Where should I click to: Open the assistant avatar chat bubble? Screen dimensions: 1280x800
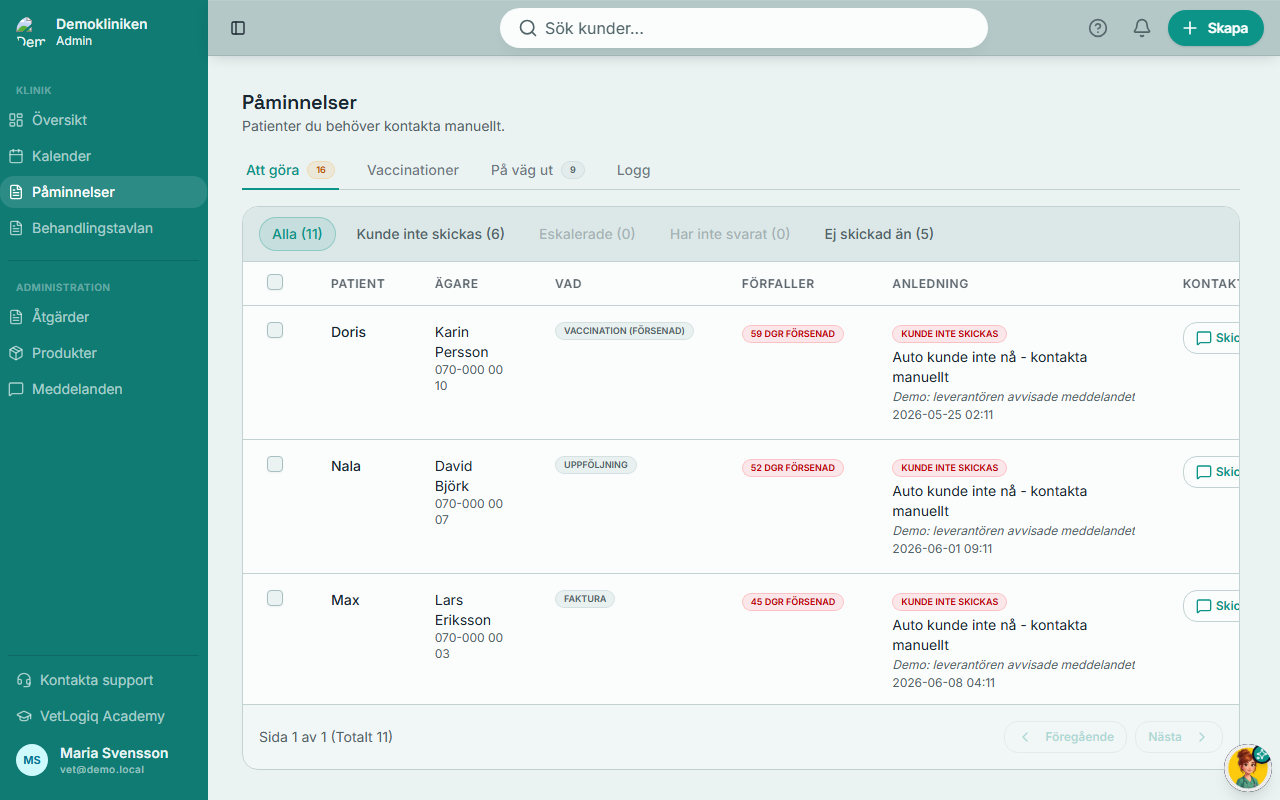(x=1247, y=768)
